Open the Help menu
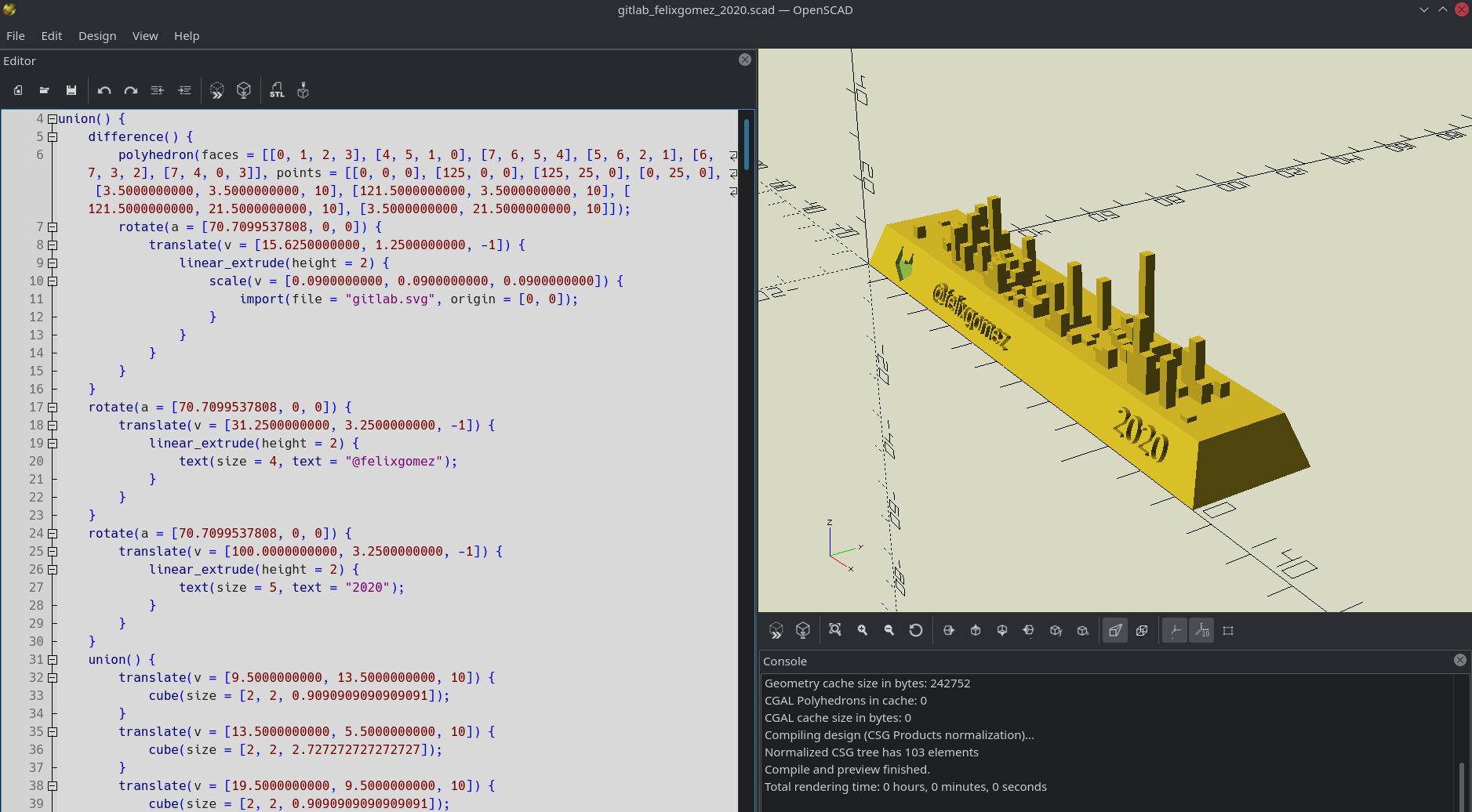 coord(187,36)
